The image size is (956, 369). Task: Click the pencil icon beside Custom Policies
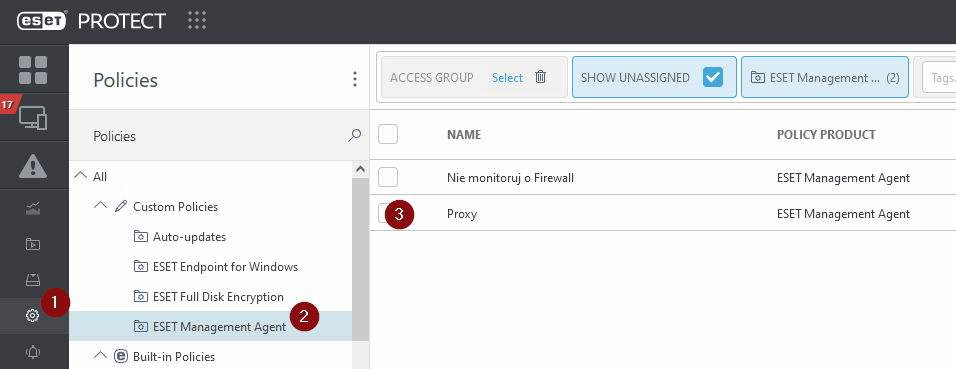(121, 206)
